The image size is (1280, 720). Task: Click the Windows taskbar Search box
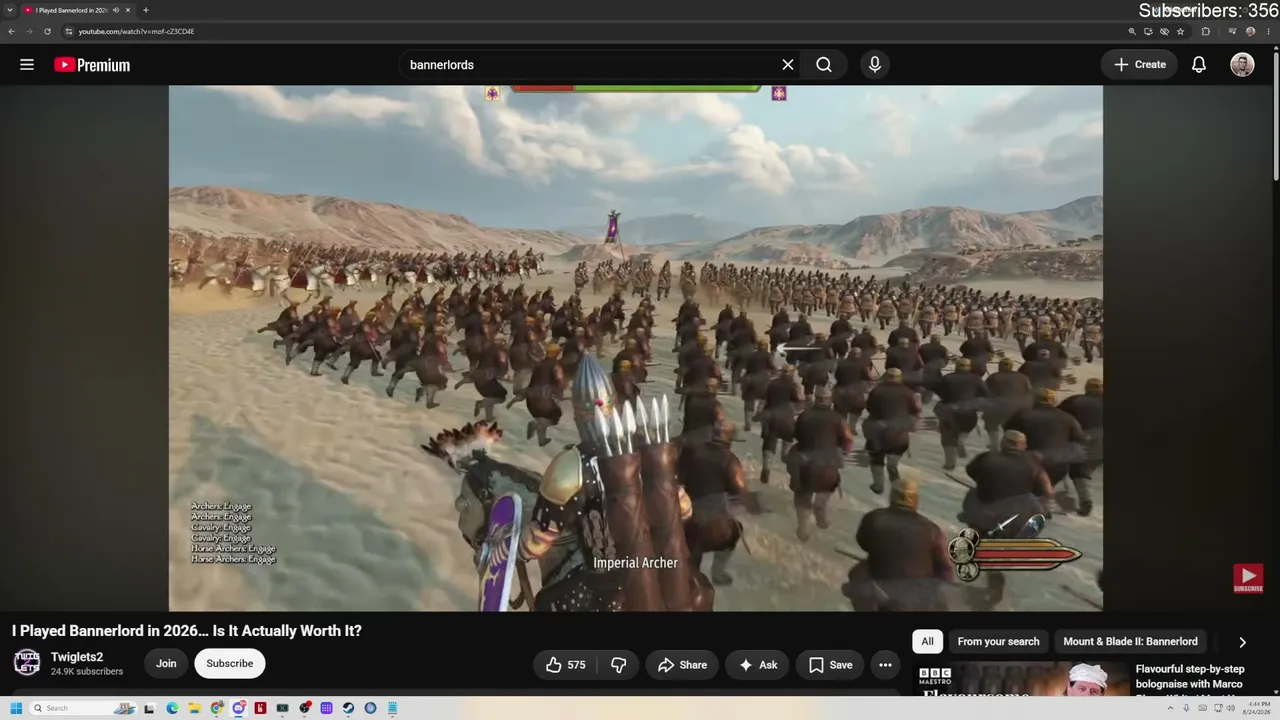(84, 708)
